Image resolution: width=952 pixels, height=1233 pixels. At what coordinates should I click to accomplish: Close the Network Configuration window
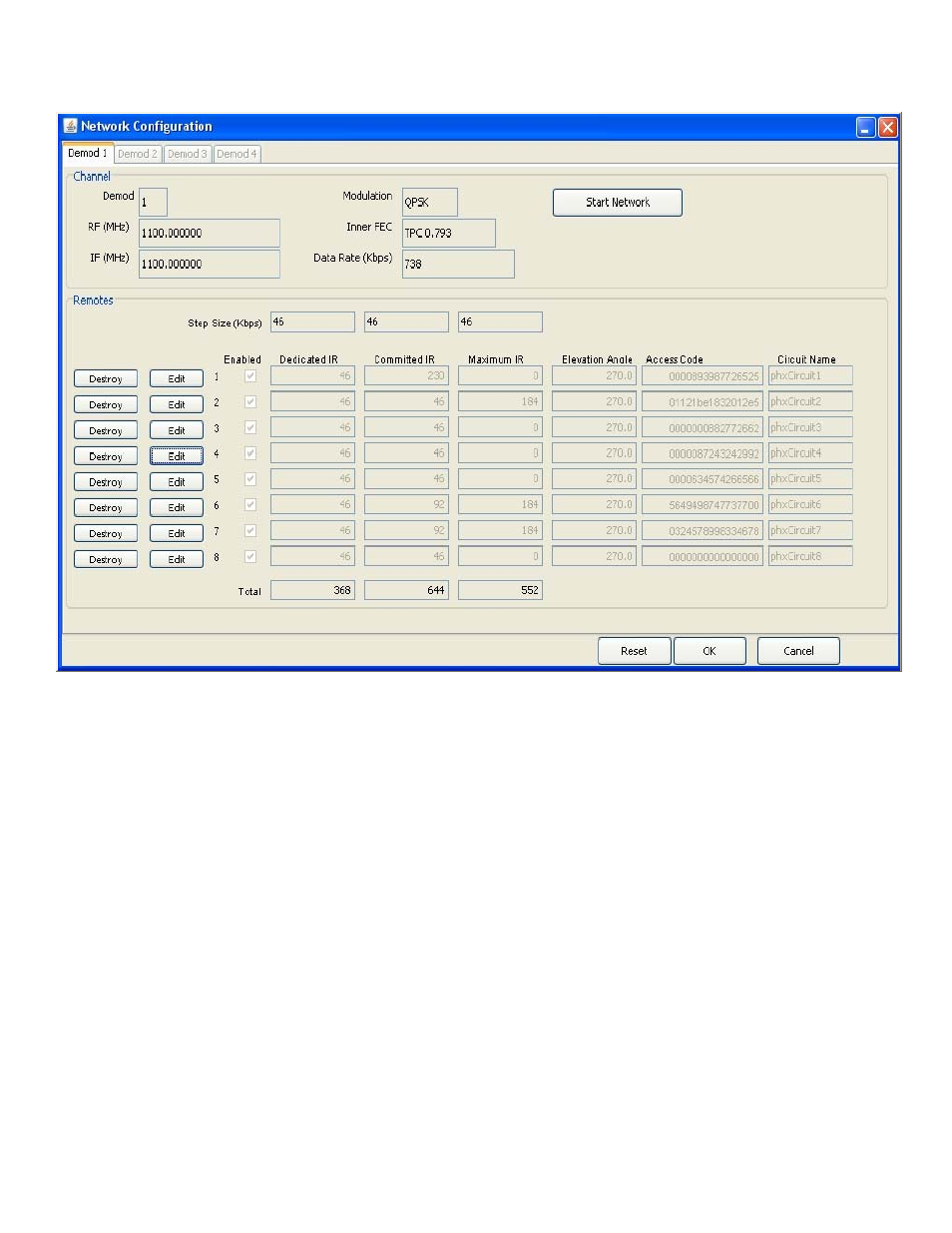(887, 127)
